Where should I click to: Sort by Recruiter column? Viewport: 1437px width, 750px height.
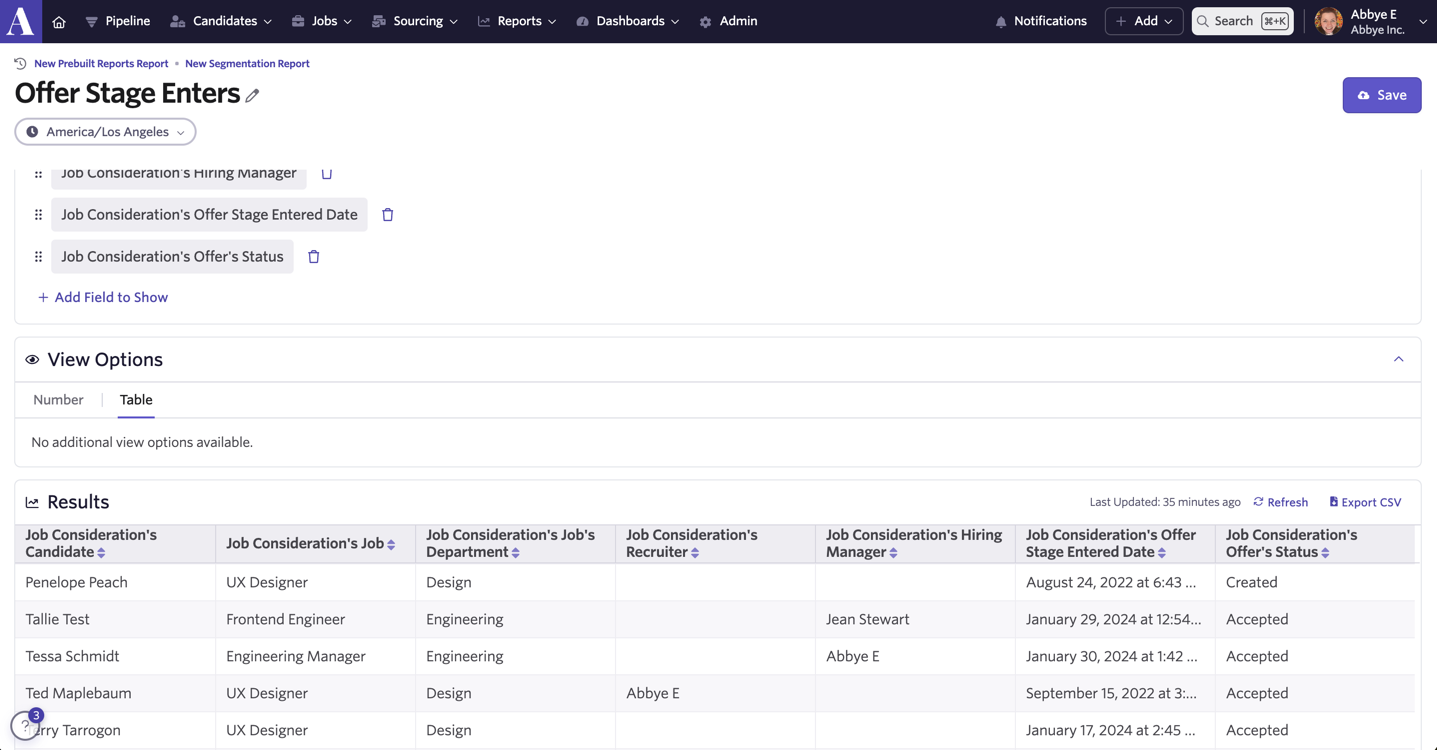click(x=695, y=553)
